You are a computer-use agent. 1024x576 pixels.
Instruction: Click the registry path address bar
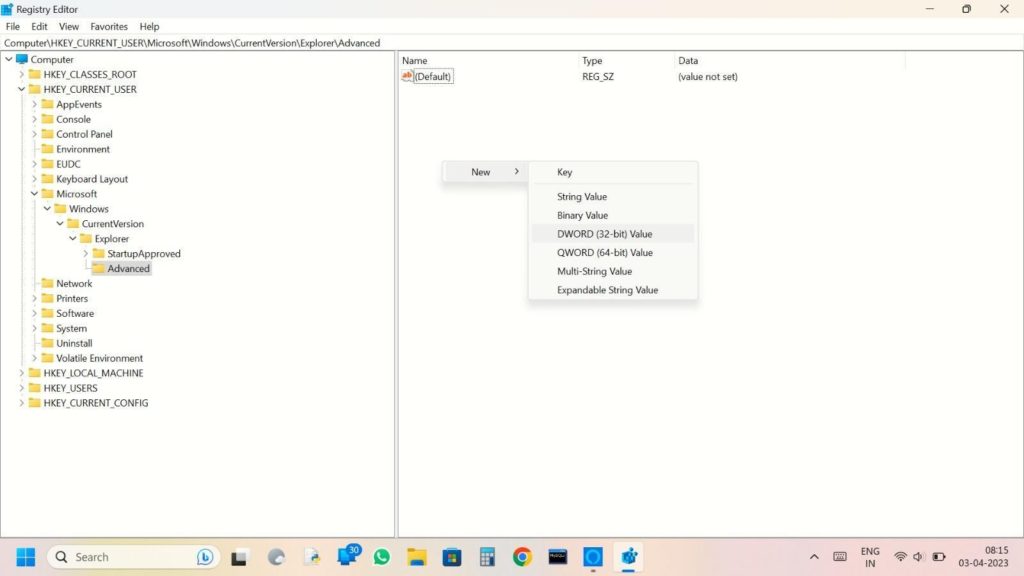[x=500, y=43]
